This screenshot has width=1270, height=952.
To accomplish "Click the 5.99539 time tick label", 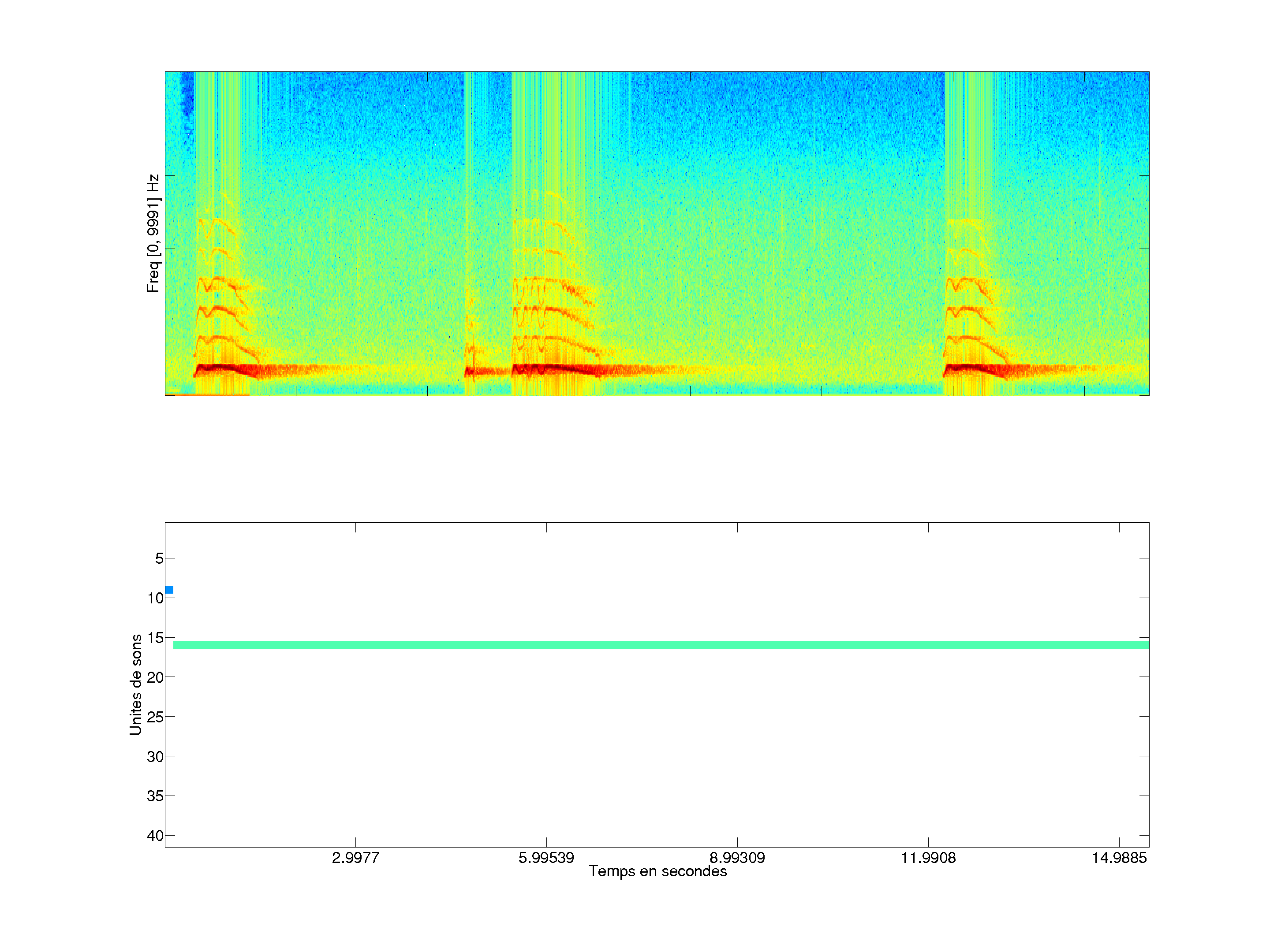I will [546, 858].
